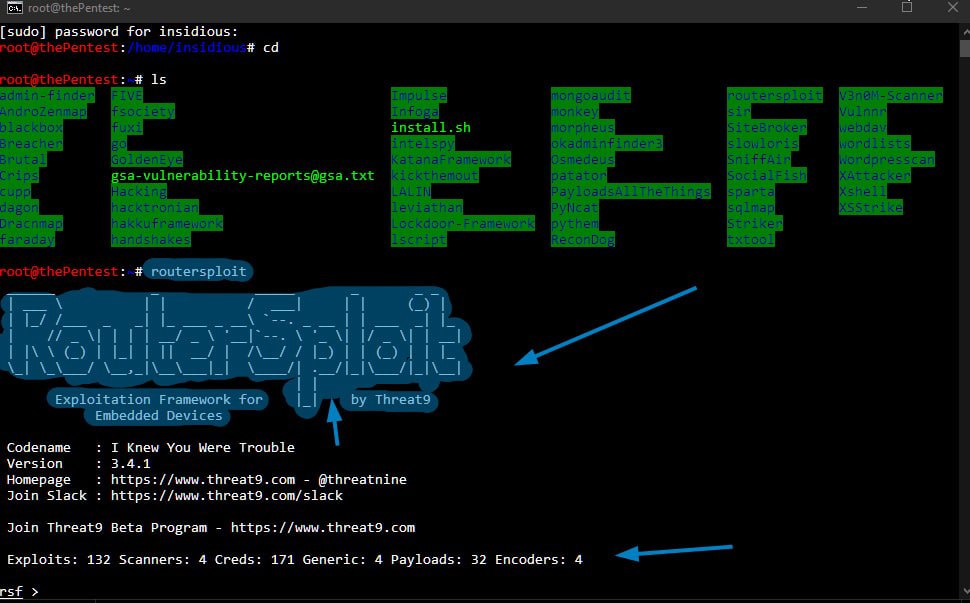Click the vertical scrollbar thumb
The height and width of the screenshot is (603, 970).
(x=964, y=48)
